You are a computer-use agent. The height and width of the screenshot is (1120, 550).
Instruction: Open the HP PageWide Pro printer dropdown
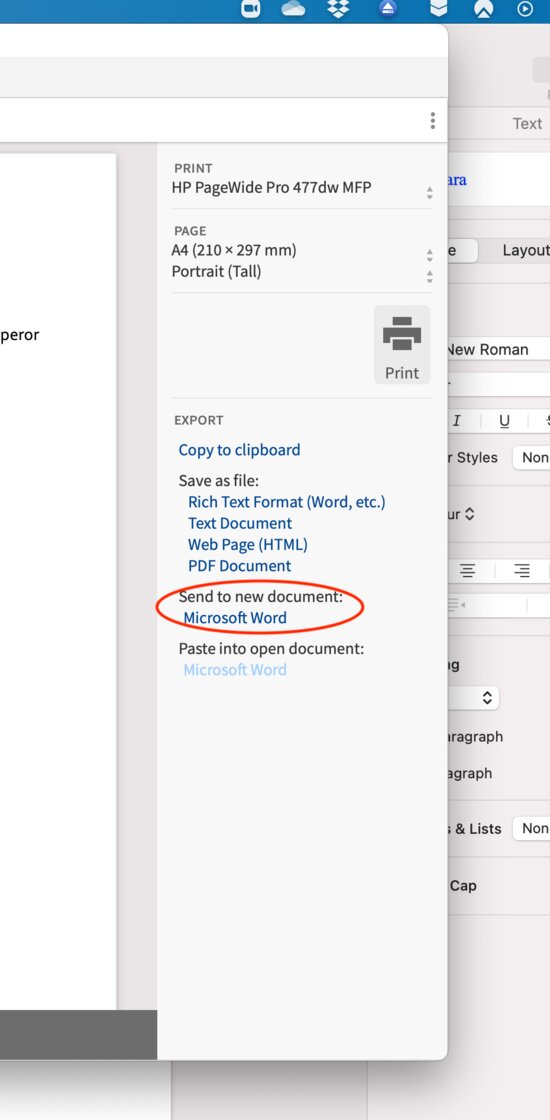[x=301, y=189]
